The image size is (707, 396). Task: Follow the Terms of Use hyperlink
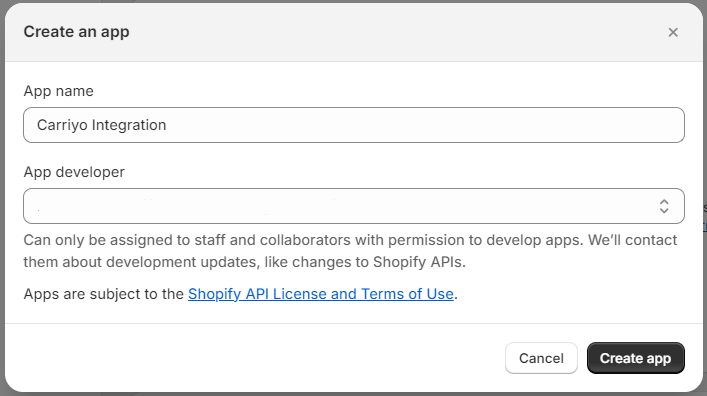pos(321,294)
